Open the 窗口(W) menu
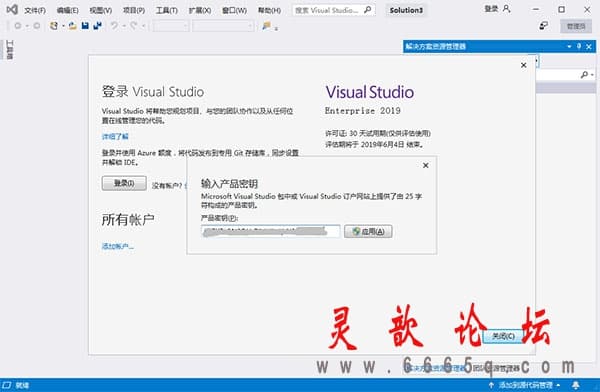Image resolution: width=600 pixels, height=392 pixels. (x=234, y=10)
